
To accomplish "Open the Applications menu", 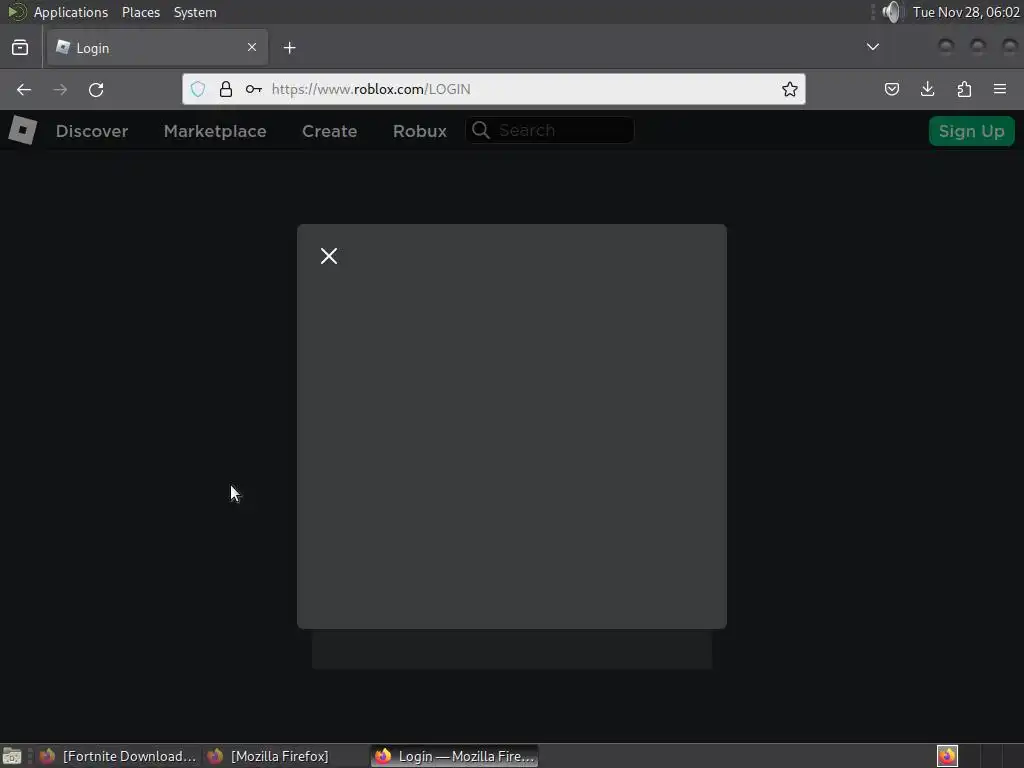I will point(71,12).
